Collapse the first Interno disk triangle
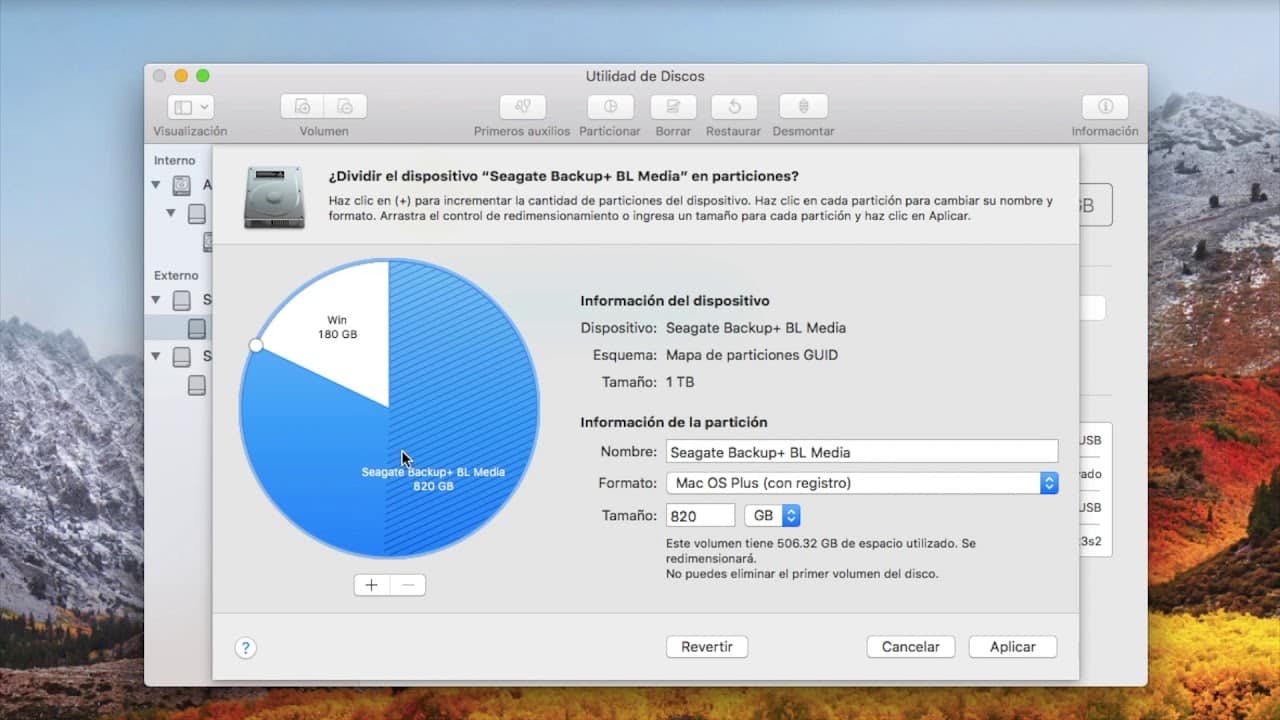Screen dimensions: 1280x720 (x=156, y=185)
